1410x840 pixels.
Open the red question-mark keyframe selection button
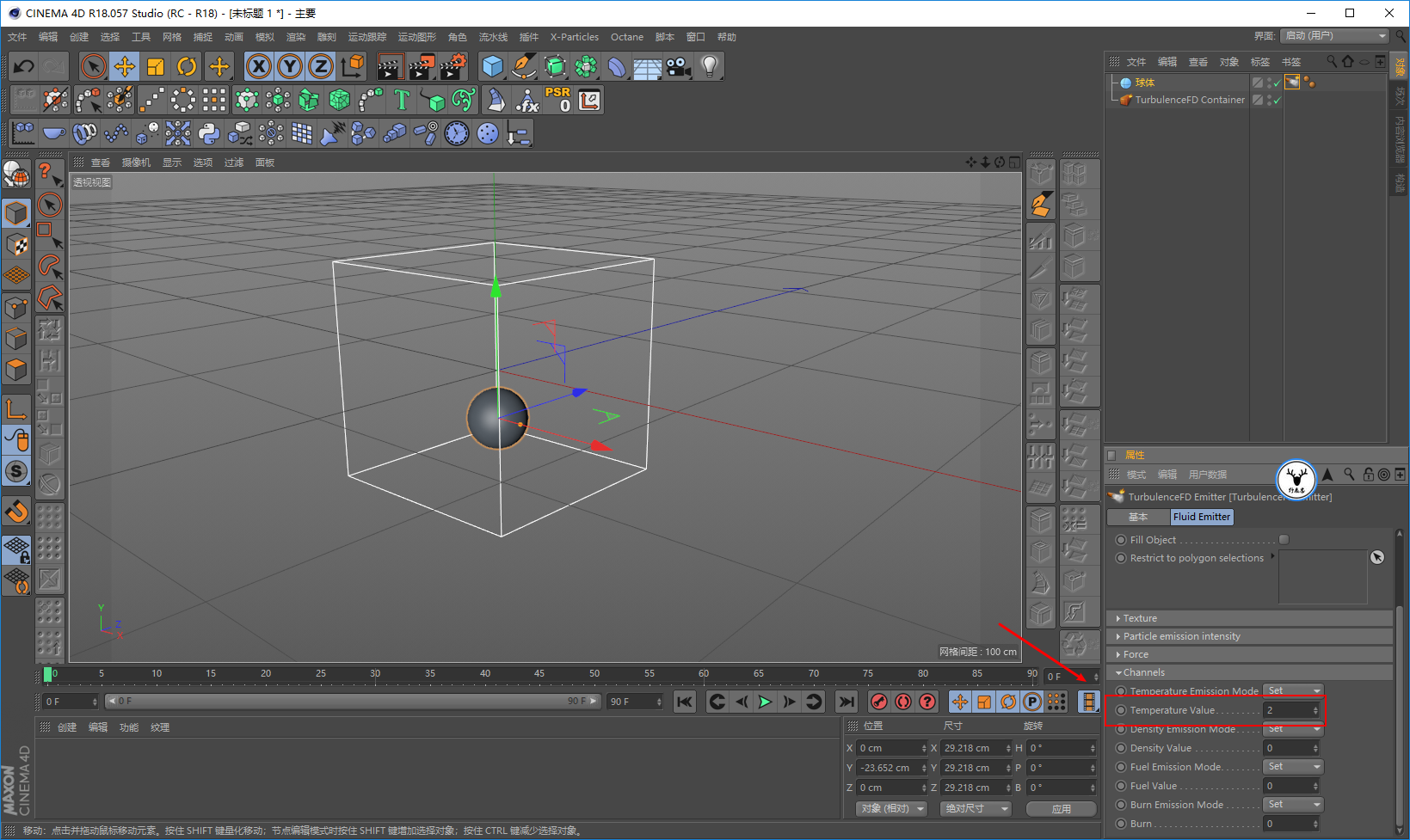pyautogui.click(x=927, y=702)
